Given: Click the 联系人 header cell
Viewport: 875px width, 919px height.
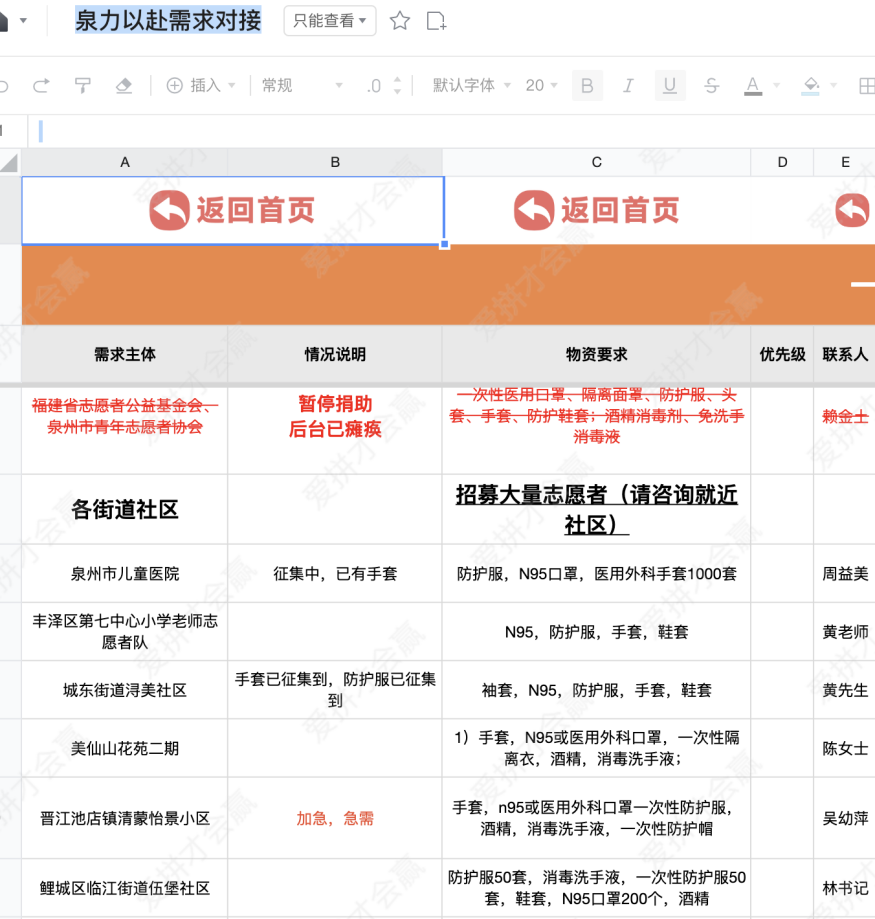Looking at the screenshot, I should 845,355.
